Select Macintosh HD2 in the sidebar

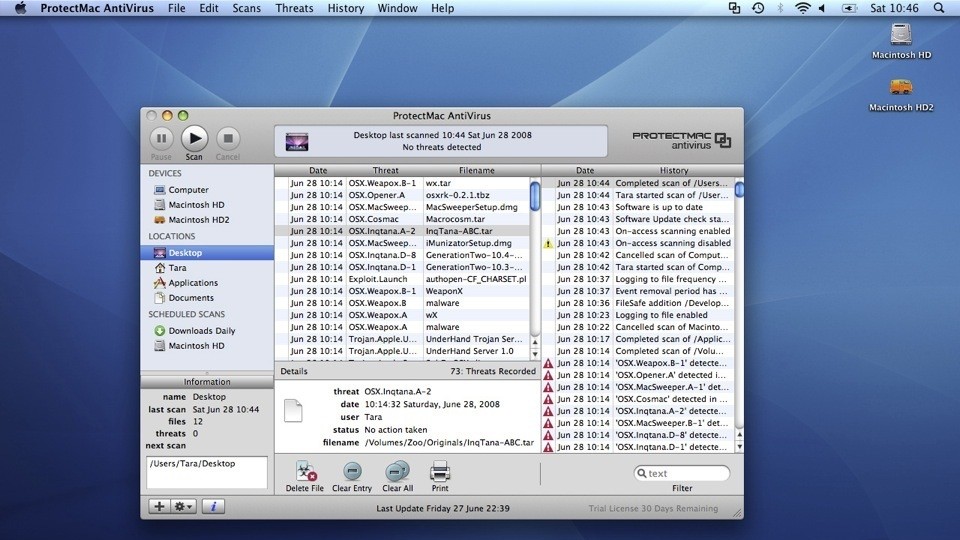[207, 220]
